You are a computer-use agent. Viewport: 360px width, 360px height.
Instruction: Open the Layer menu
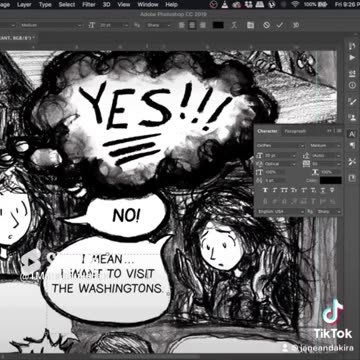(24, 5)
